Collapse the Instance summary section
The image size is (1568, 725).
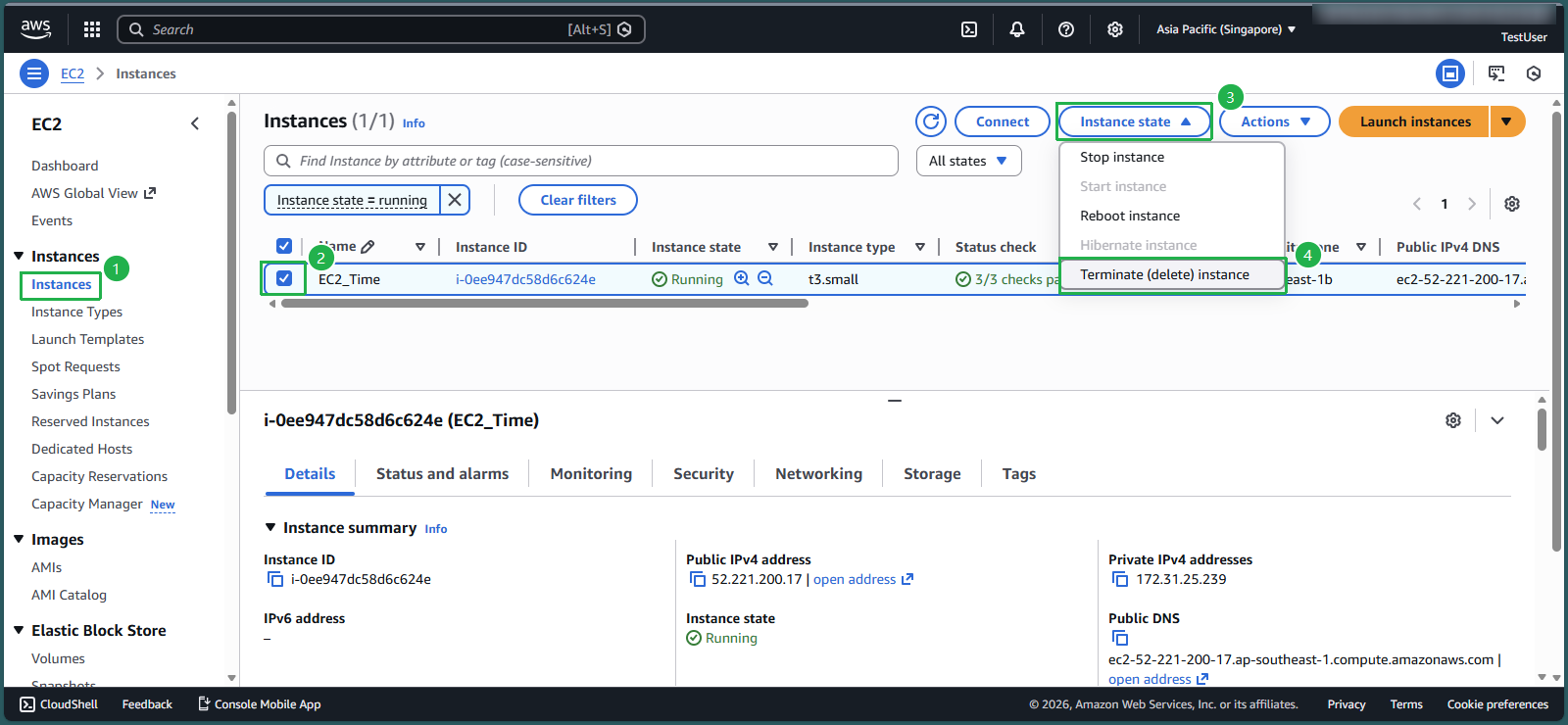pyautogui.click(x=270, y=527)
